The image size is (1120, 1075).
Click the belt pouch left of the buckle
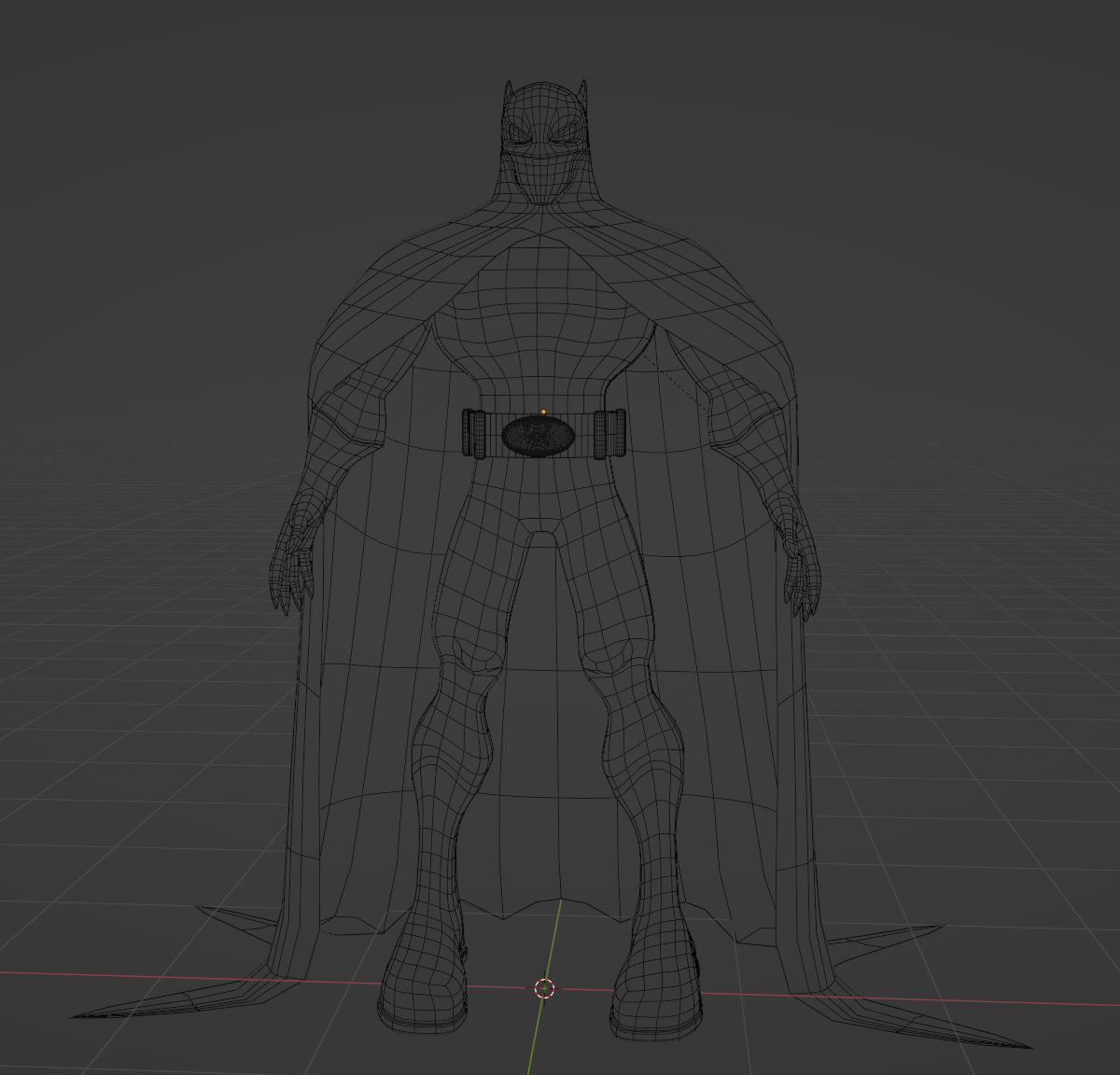click(475, 433)
